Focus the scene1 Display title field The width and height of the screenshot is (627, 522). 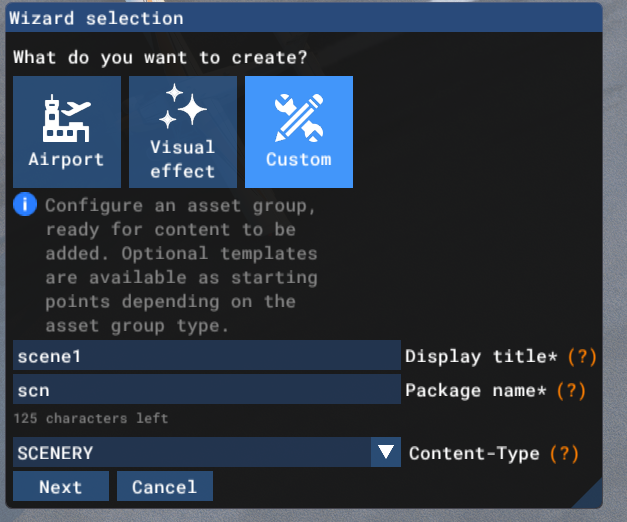coord(206,356)
